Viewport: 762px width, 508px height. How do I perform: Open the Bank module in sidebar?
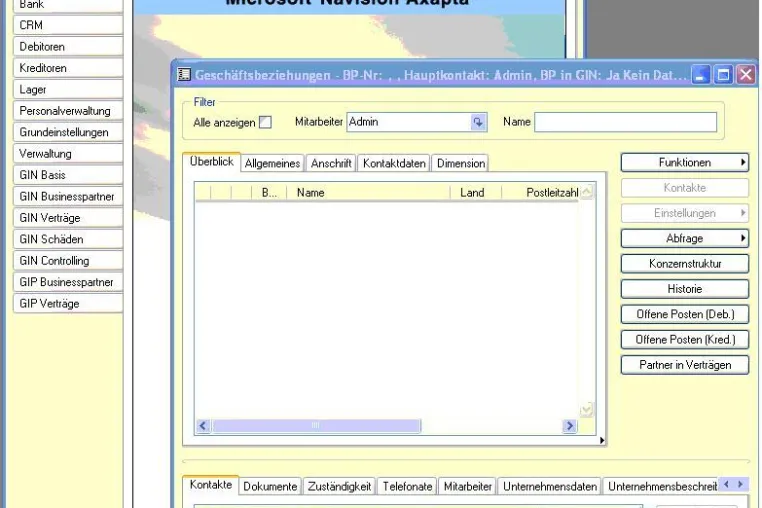click(68, 5)
